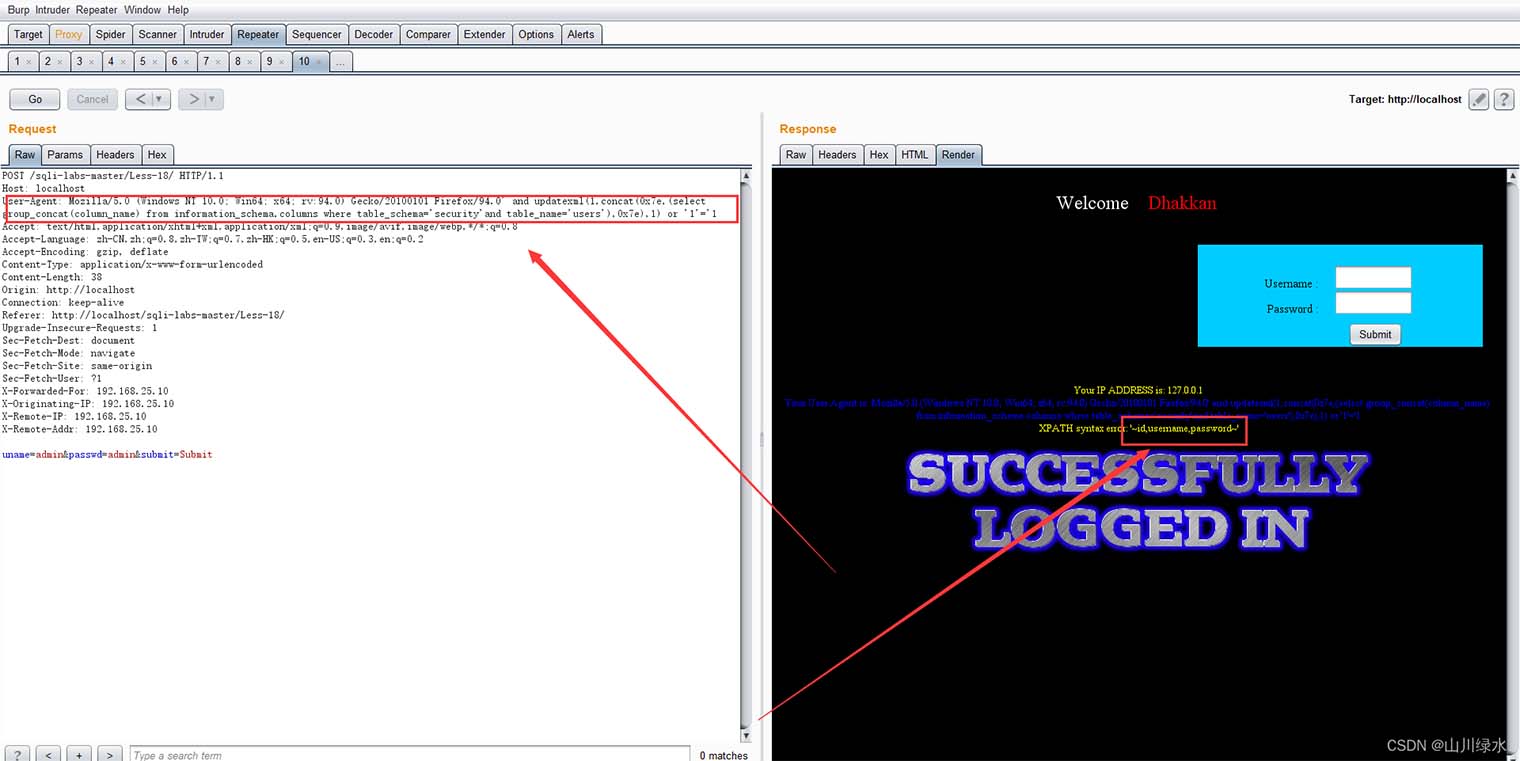Click the plus search options button
The height and width of the screenshot is (761, 1520).
click(x=80, y=754)
